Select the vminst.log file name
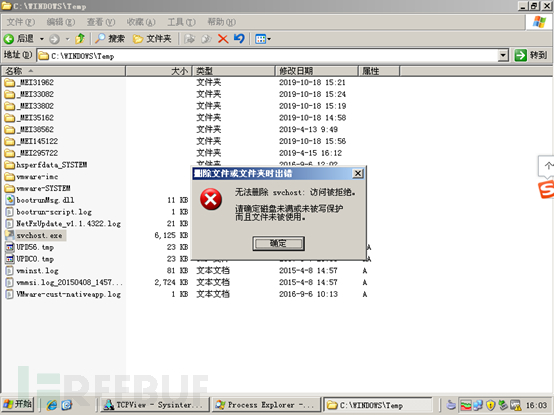The width and height of the screenshot is (554, 415). 37,271
